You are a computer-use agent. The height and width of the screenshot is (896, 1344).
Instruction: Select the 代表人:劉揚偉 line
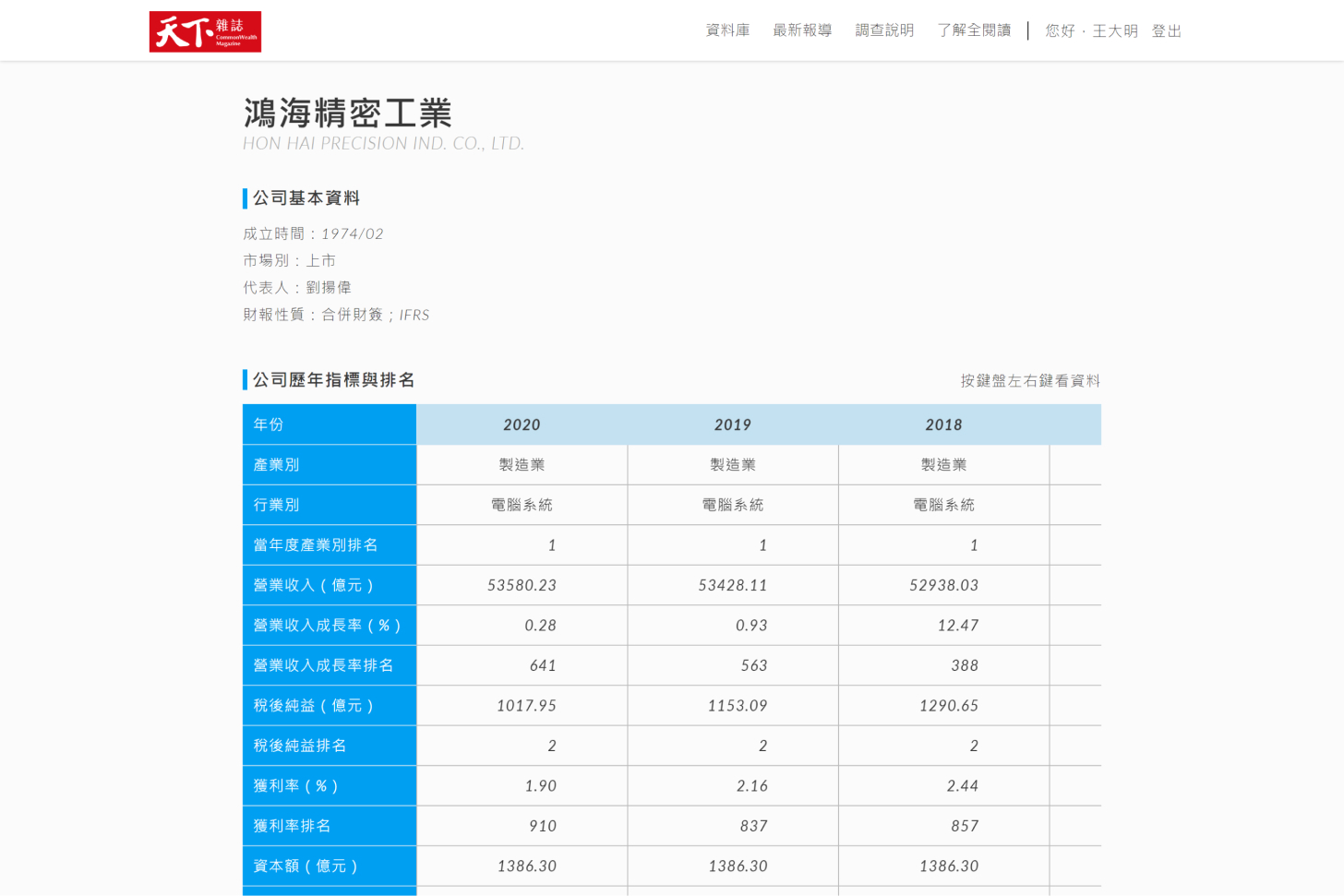[x=297, y=288]
